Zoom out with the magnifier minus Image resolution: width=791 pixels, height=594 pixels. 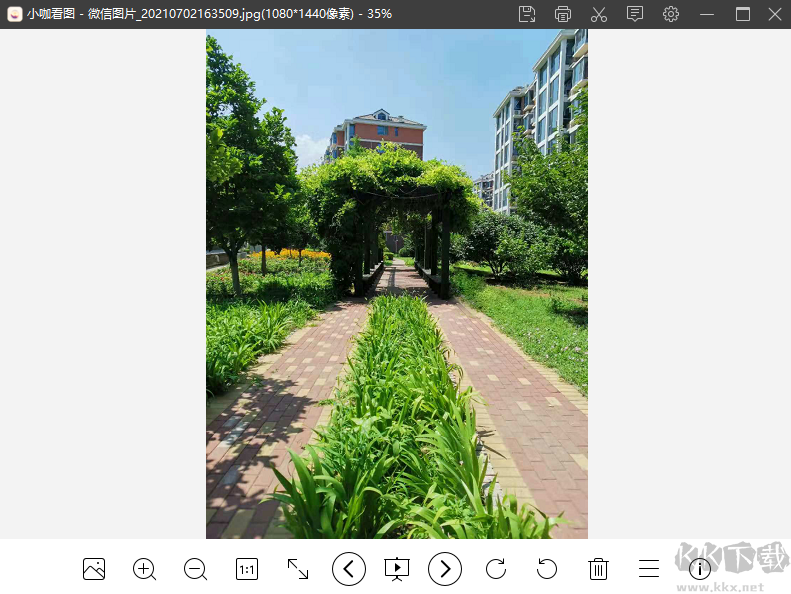click(x=196, y=569)
